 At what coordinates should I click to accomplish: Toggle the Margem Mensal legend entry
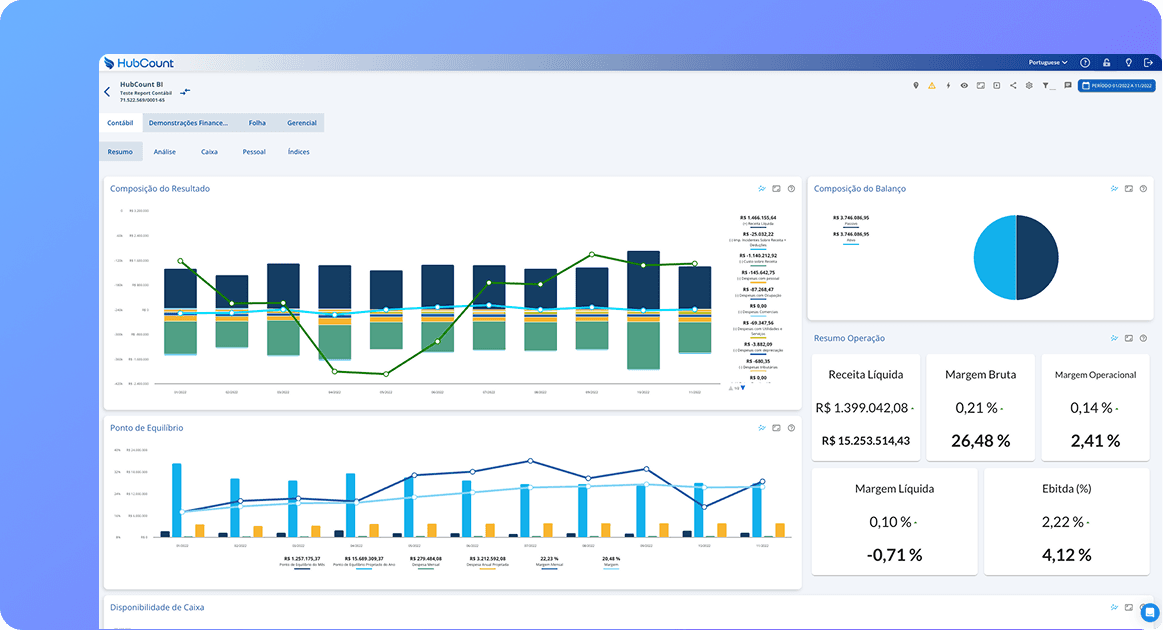pyautogui.click(x=549, y=562)
